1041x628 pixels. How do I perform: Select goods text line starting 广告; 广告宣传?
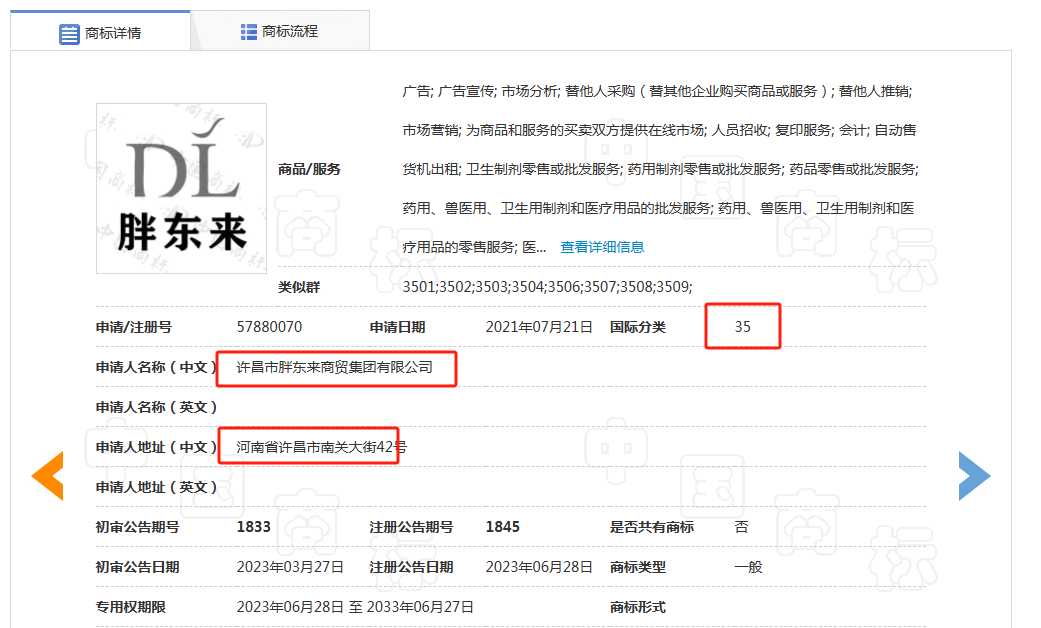[657, 91]
